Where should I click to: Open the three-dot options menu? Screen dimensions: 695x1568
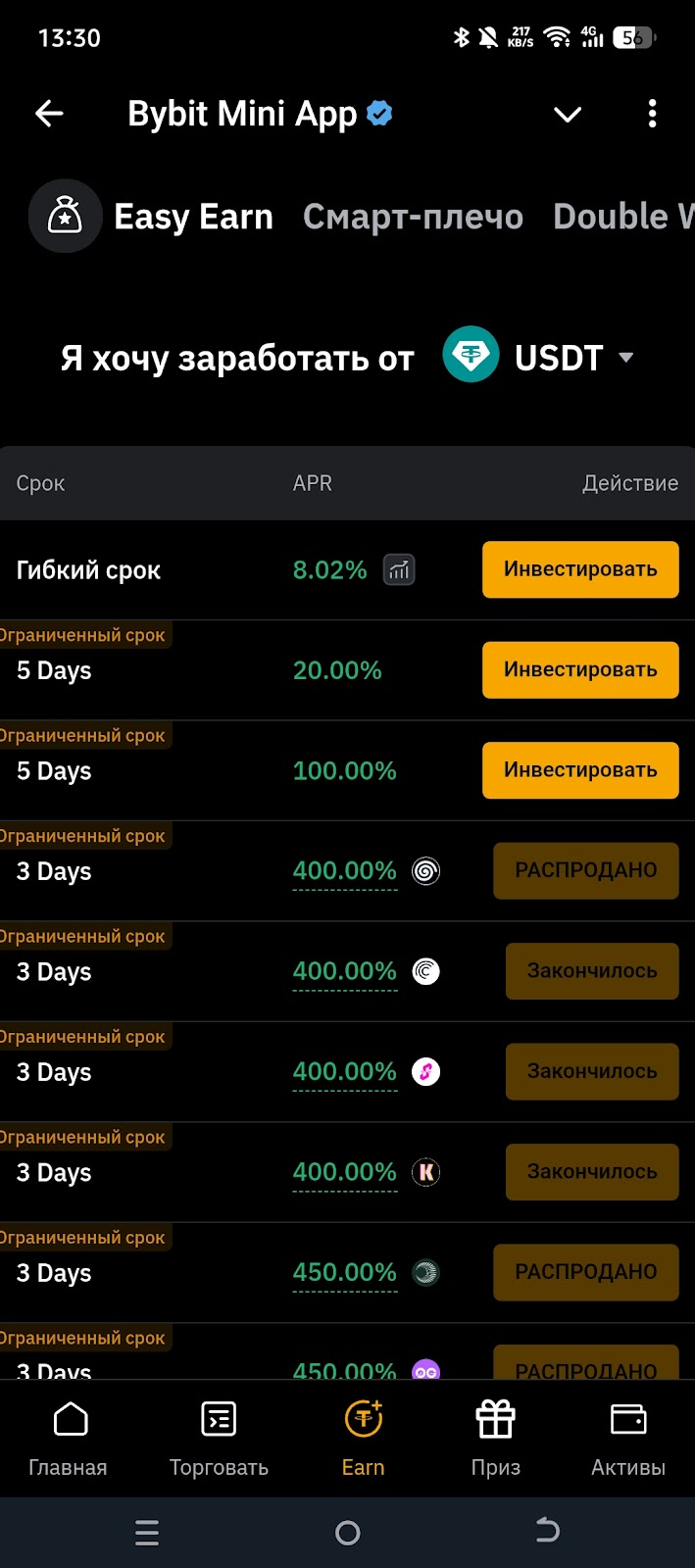[x=652, y=114]
